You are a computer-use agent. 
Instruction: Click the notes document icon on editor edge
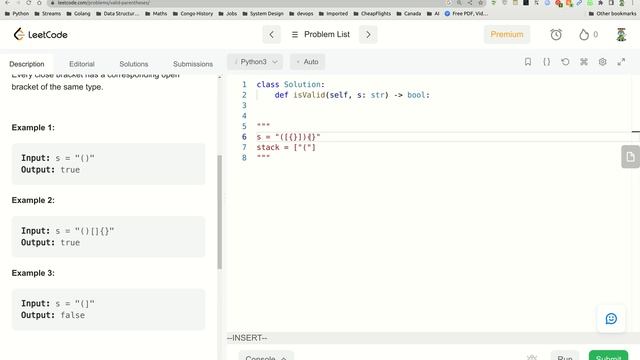[x=631, y=157]
